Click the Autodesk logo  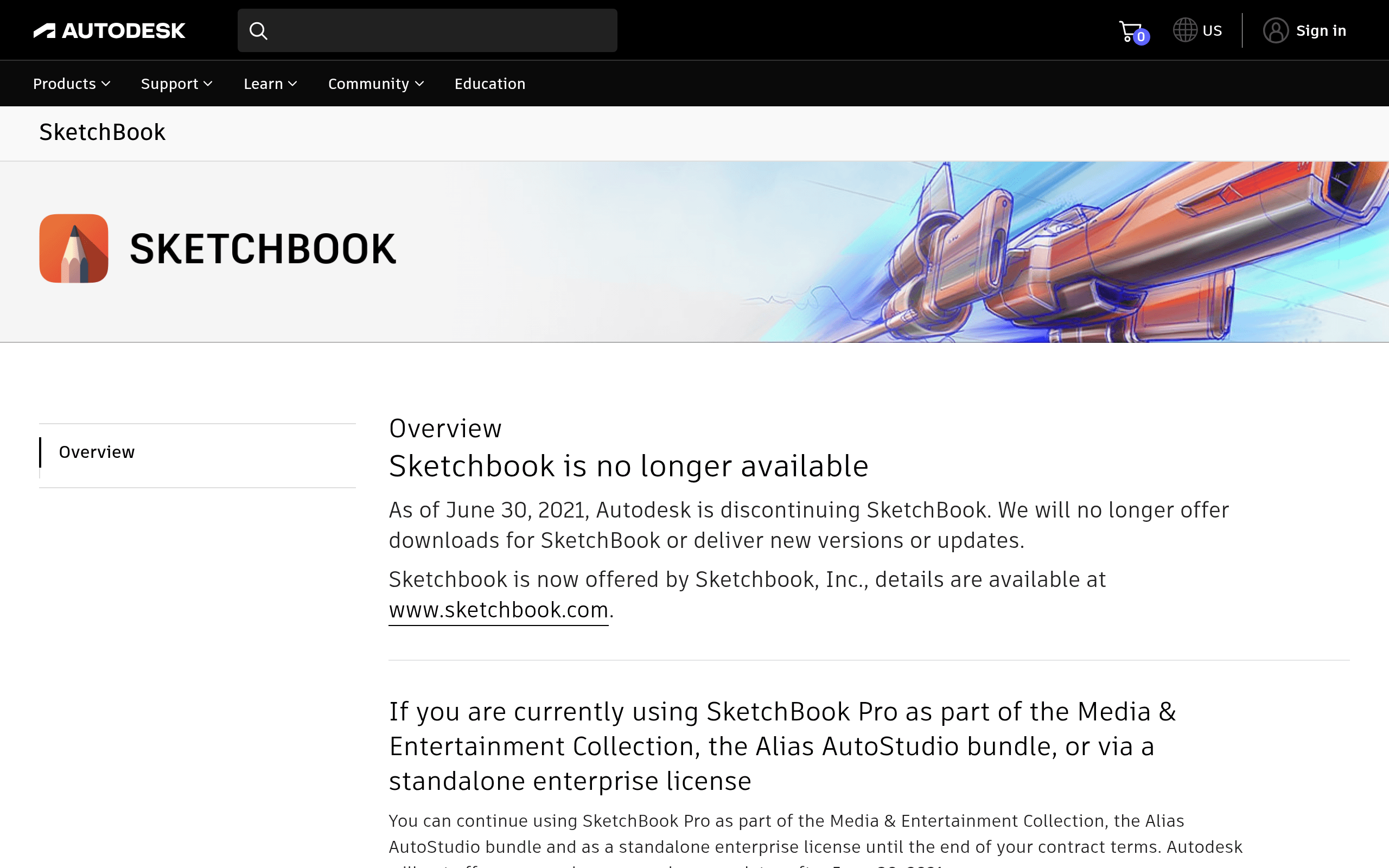point(109,30)
